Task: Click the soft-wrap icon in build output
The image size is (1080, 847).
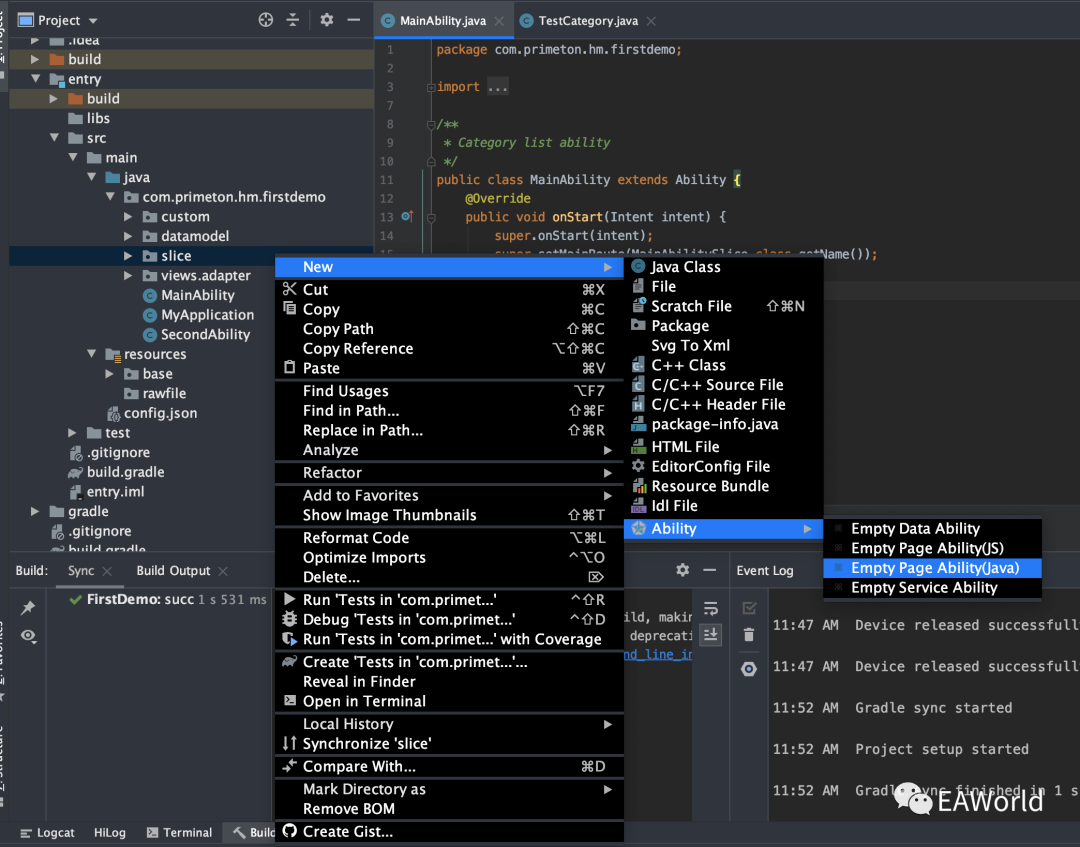Action: [x=711, y=608]
